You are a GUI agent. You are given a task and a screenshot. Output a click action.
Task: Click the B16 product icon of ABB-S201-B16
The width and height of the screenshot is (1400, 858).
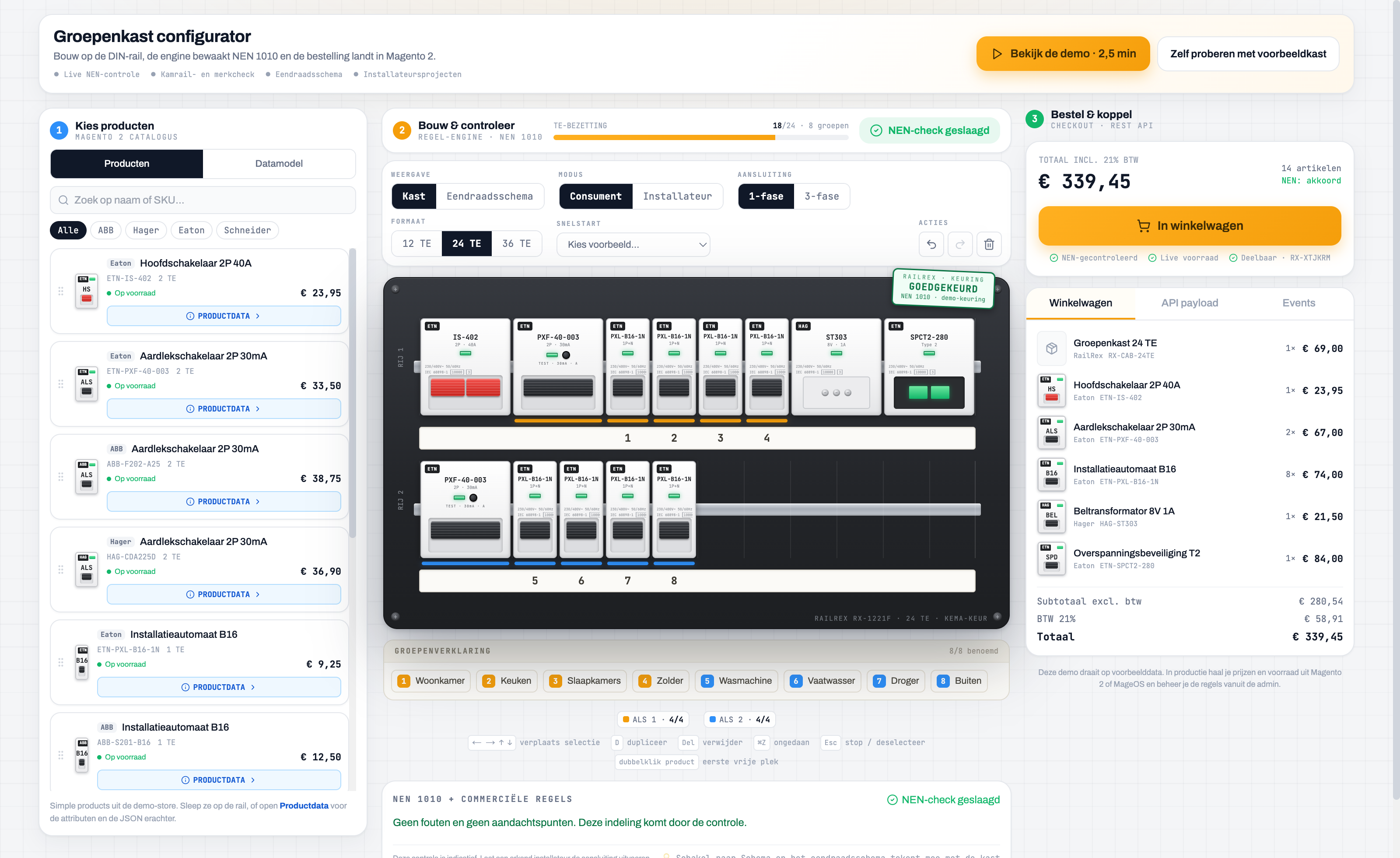pos(82,755)
